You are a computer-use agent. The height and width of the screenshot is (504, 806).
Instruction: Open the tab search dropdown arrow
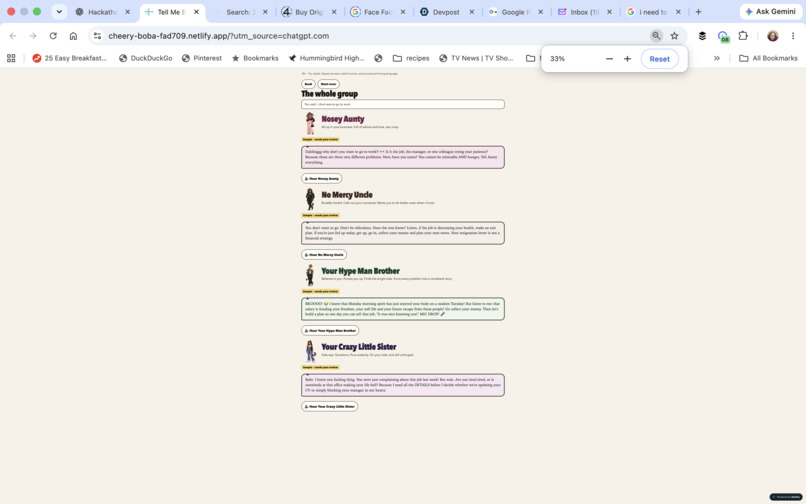(x=59, y=12)
